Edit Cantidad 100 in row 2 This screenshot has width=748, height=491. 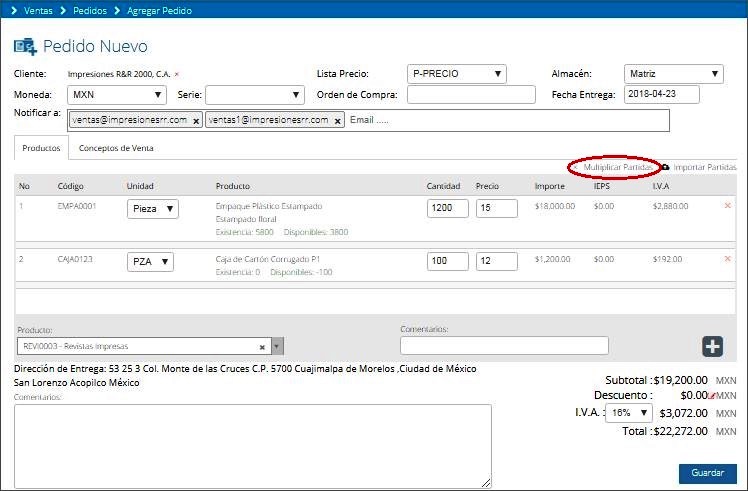point(447,261)
